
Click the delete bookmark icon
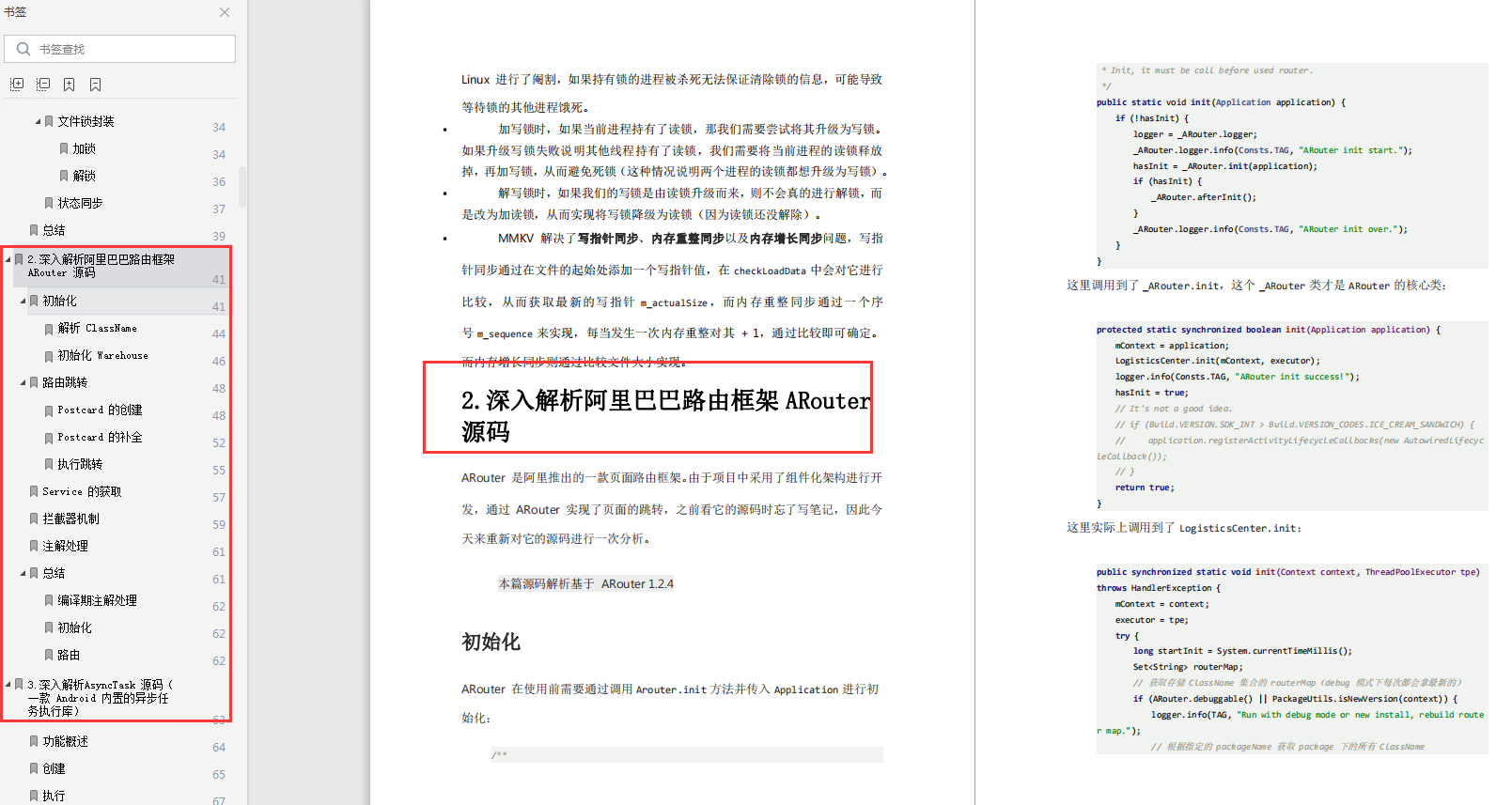coord(96,85)
